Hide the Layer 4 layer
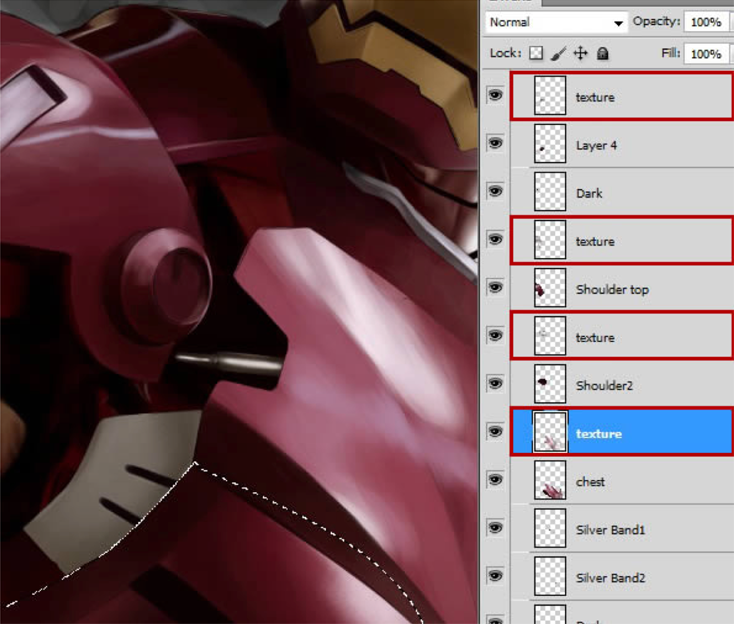This screenshot has height=624, width=734. [495, 143]
